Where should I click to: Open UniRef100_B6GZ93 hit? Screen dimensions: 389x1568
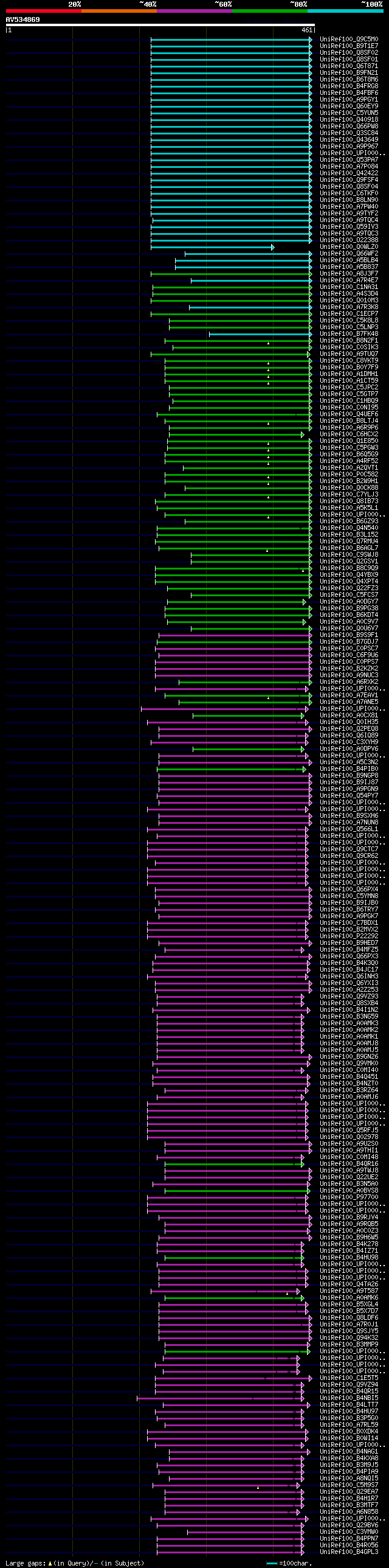(x=349, y=521)
